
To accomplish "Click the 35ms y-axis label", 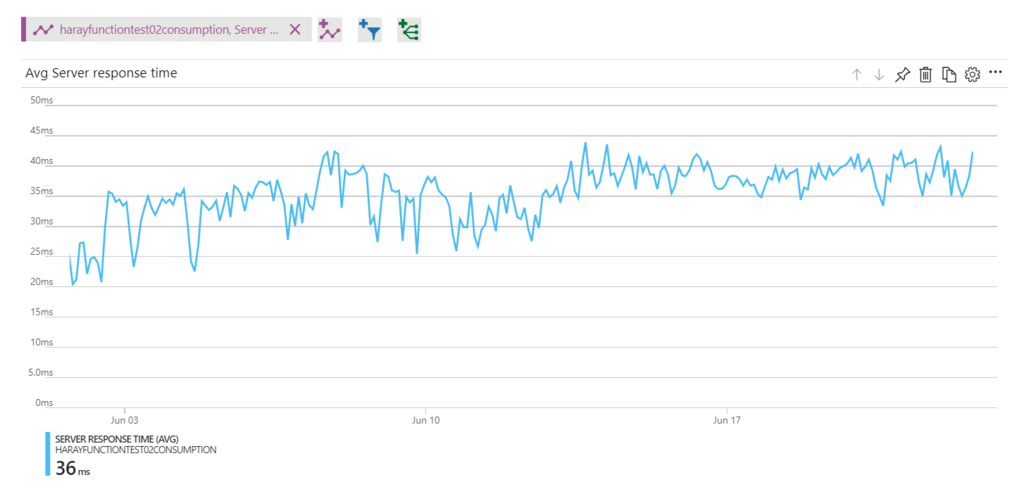I will click(x=41, y=191).
